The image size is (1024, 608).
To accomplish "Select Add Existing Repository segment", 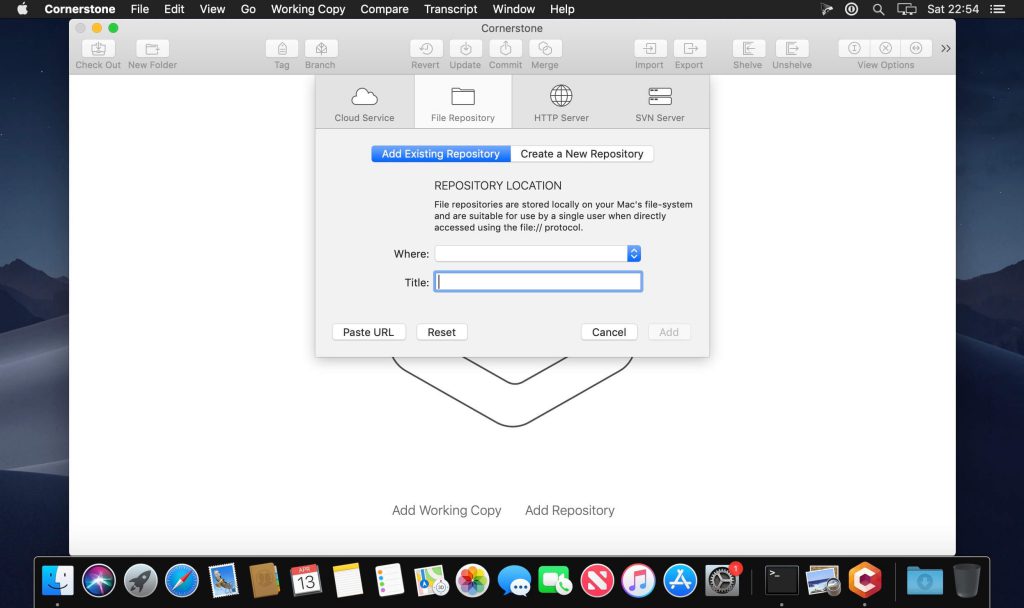I will pos(440,154).
